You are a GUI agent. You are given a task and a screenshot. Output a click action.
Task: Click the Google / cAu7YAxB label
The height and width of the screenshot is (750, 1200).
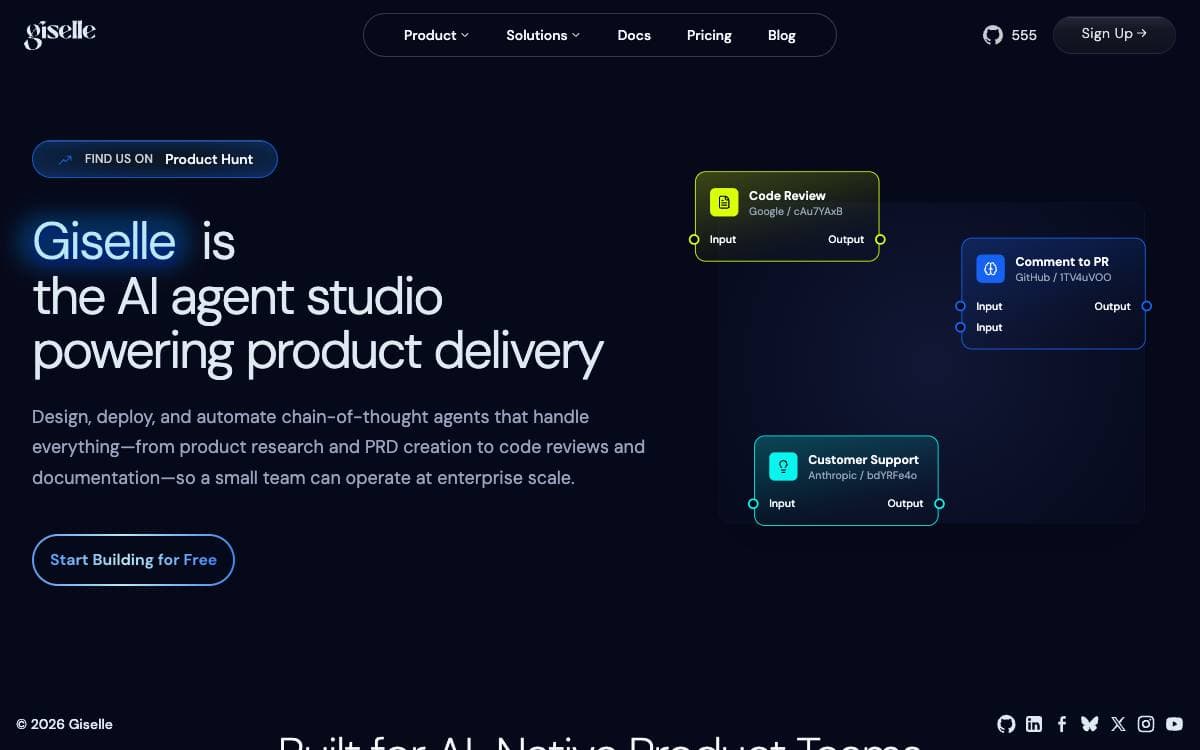click(796, 212)
